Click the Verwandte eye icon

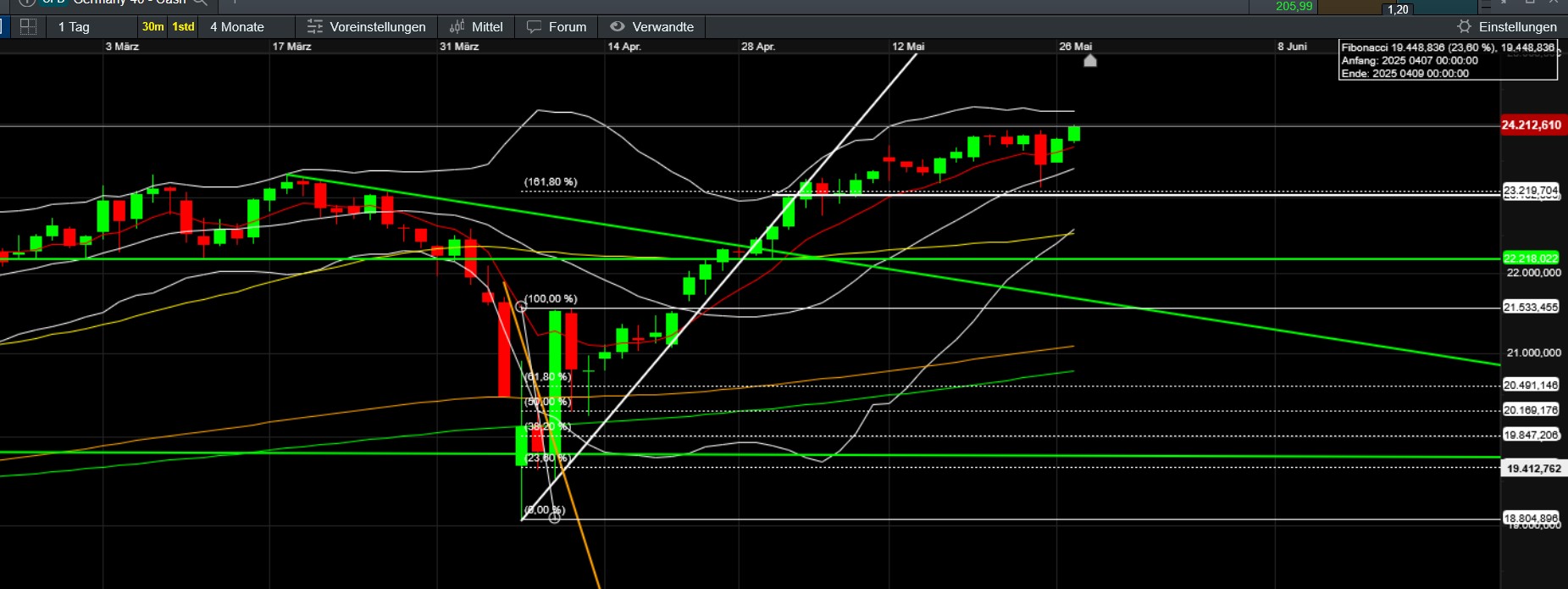pos(618,26)
